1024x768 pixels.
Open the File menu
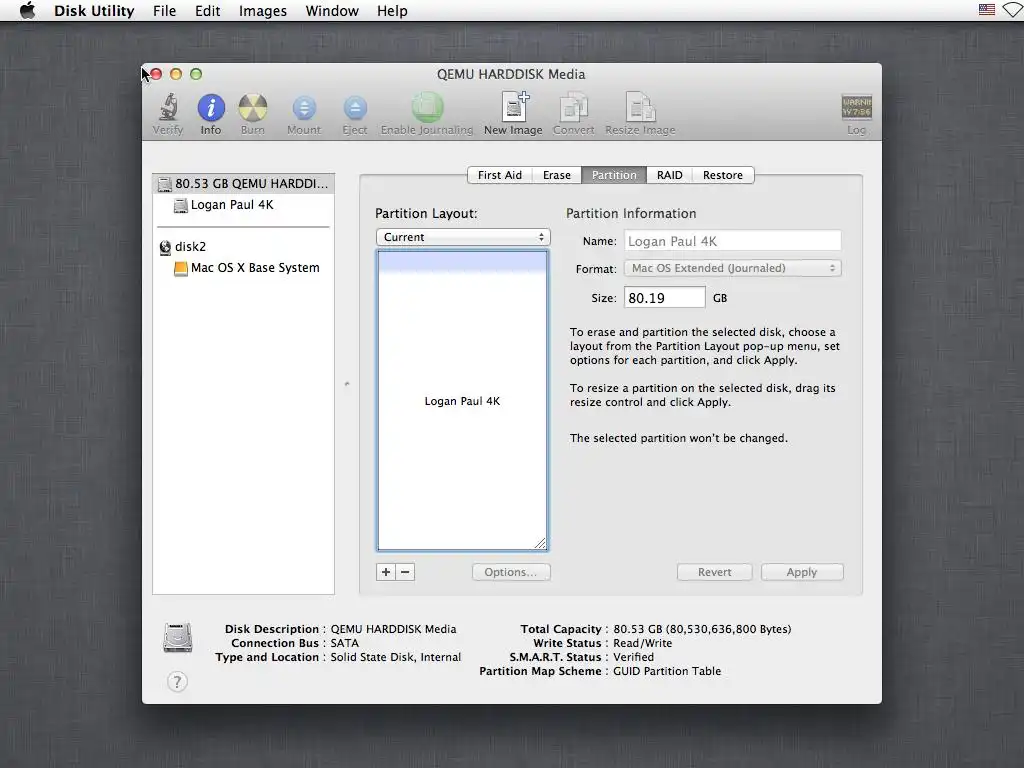click(165, 10)
